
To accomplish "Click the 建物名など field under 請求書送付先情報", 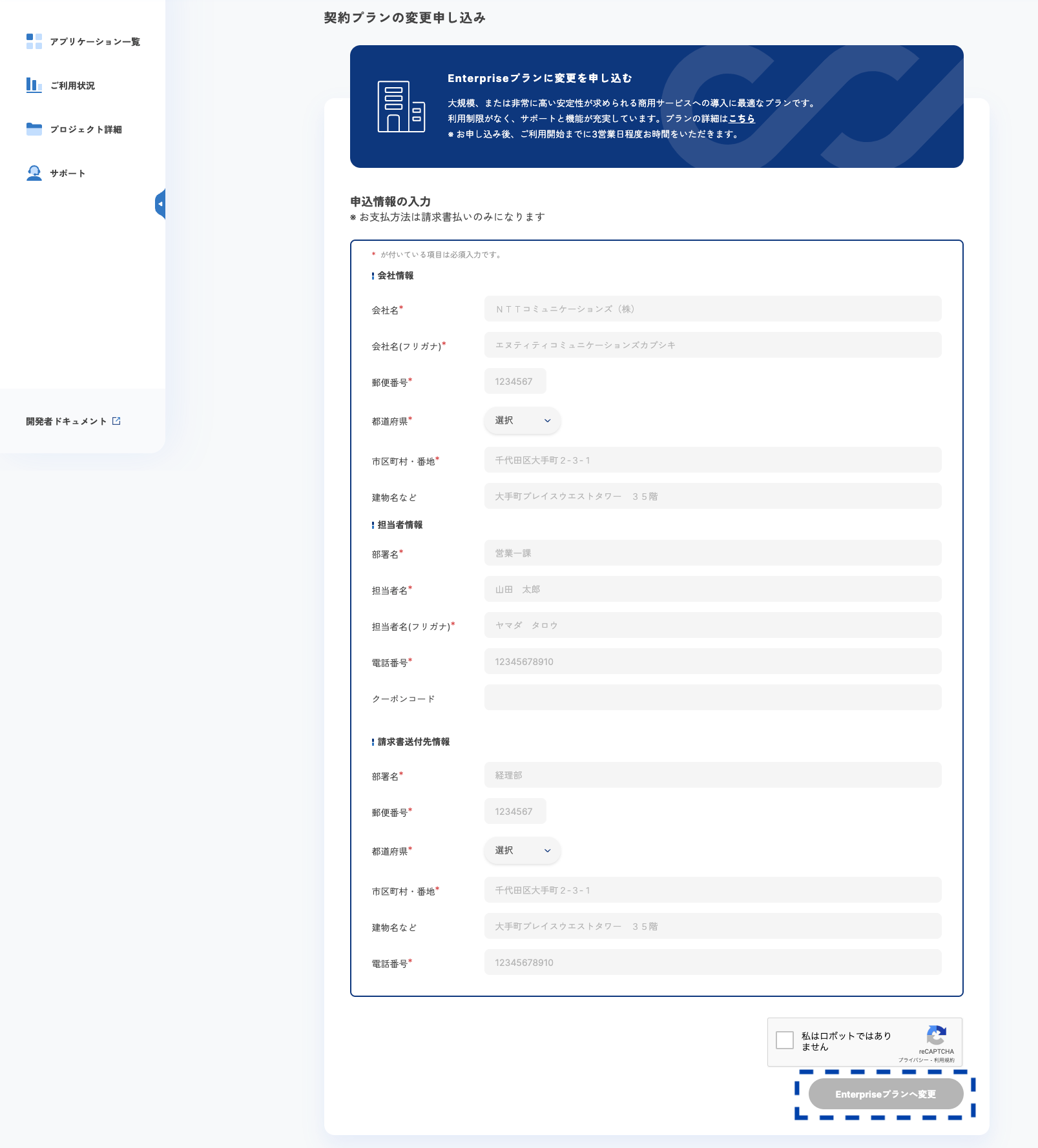I will (712, 926).
